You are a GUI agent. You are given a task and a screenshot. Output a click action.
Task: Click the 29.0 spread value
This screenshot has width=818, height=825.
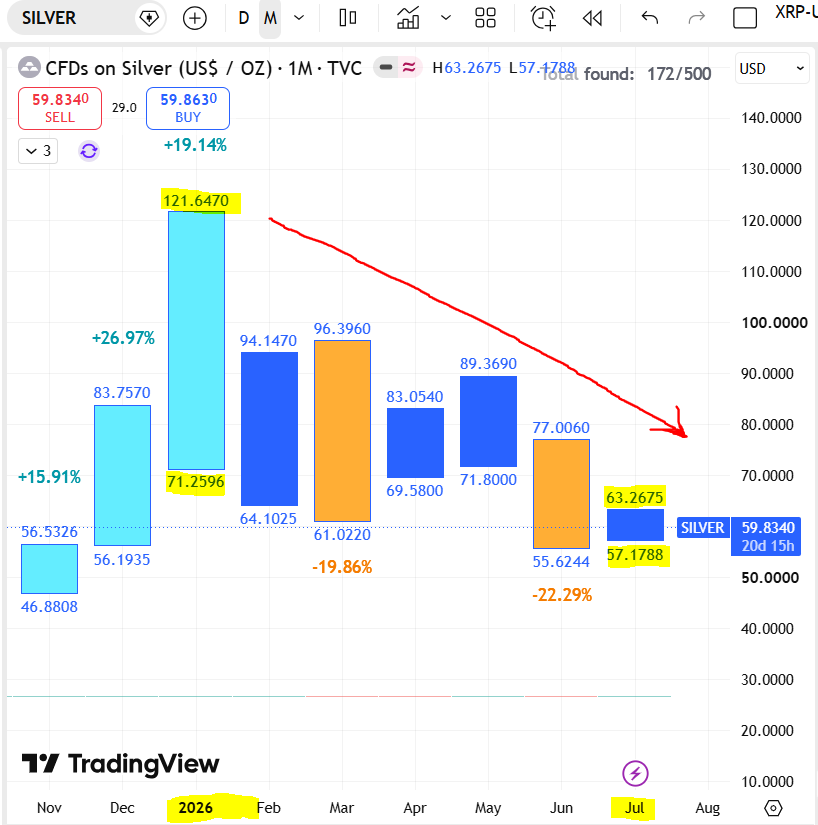124,108
